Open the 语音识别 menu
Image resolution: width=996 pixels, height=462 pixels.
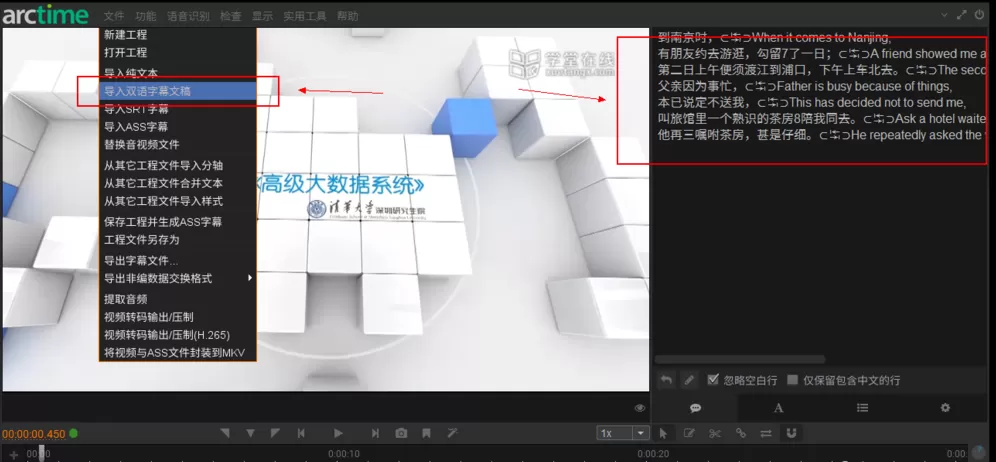coord(188,16)
